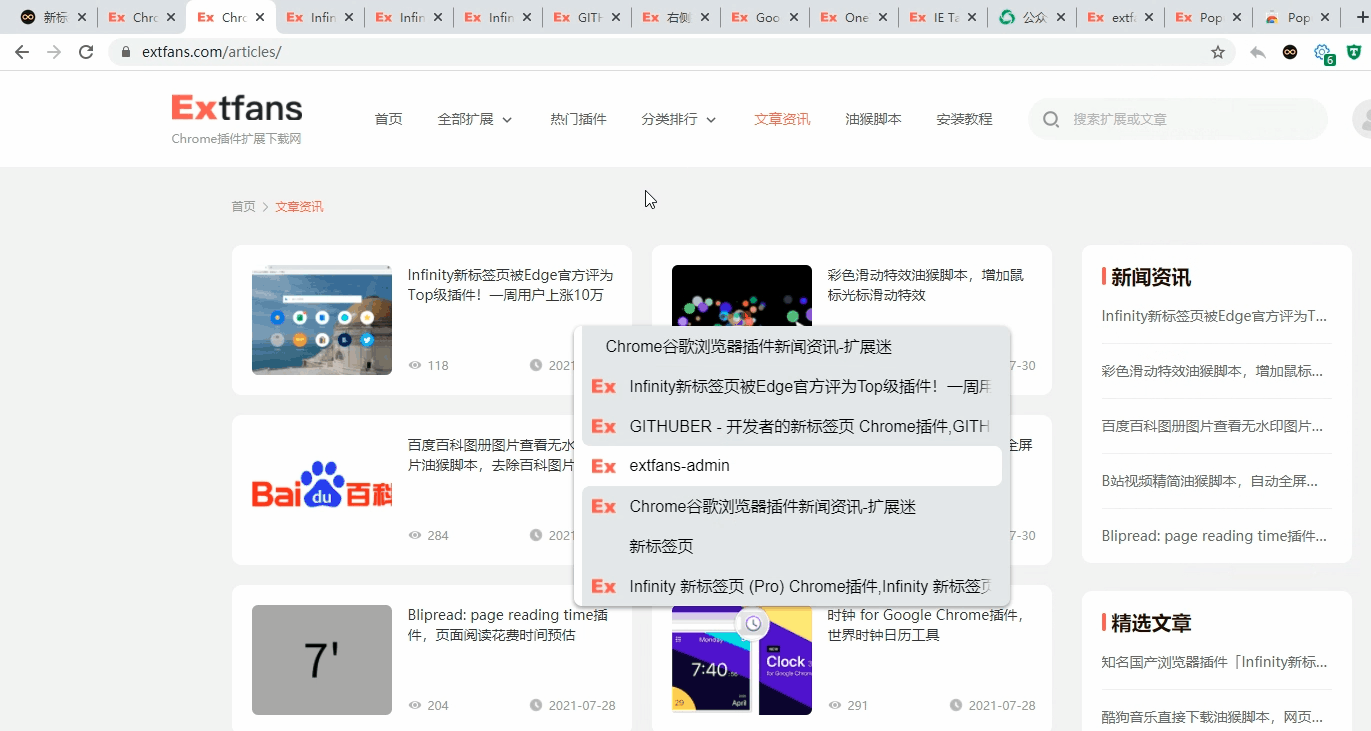Expand the 分类排行 dropdown chevron
Image resolution: width=1371 pixels, height=731 pixels.
[x=711, y=120]
